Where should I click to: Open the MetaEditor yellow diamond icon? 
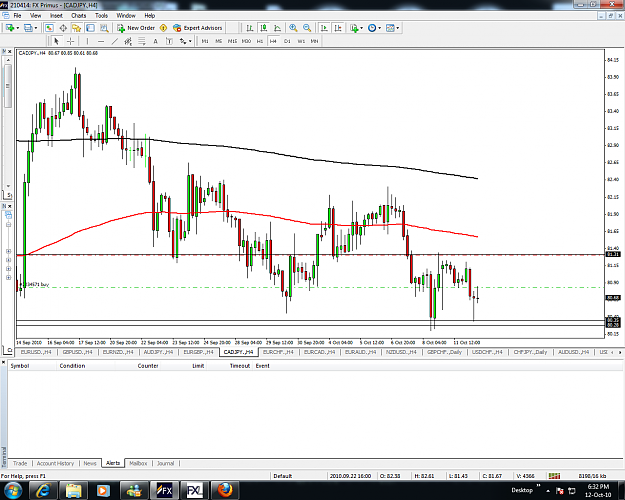(x=163, y=28)
